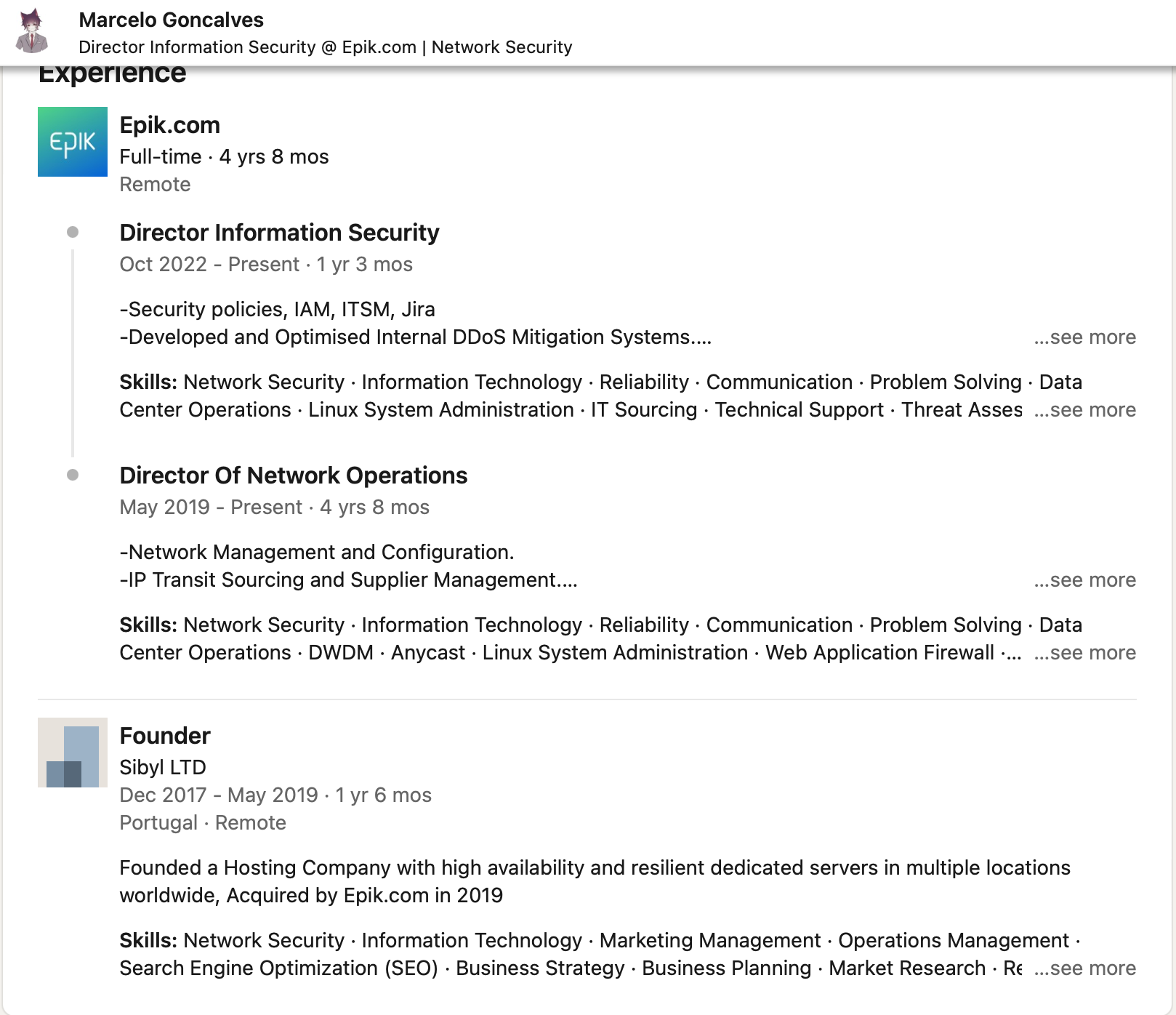Click the Experience section heading
The image size is (1176, 1015).
click(x=112, y=76)
